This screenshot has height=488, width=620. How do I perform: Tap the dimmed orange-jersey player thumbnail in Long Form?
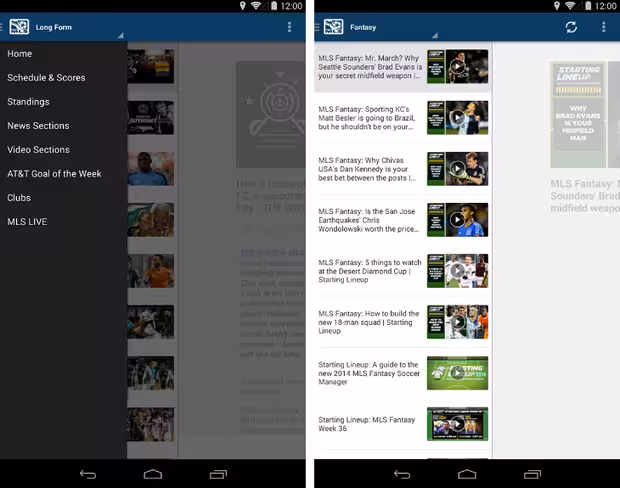coord(151,271)
